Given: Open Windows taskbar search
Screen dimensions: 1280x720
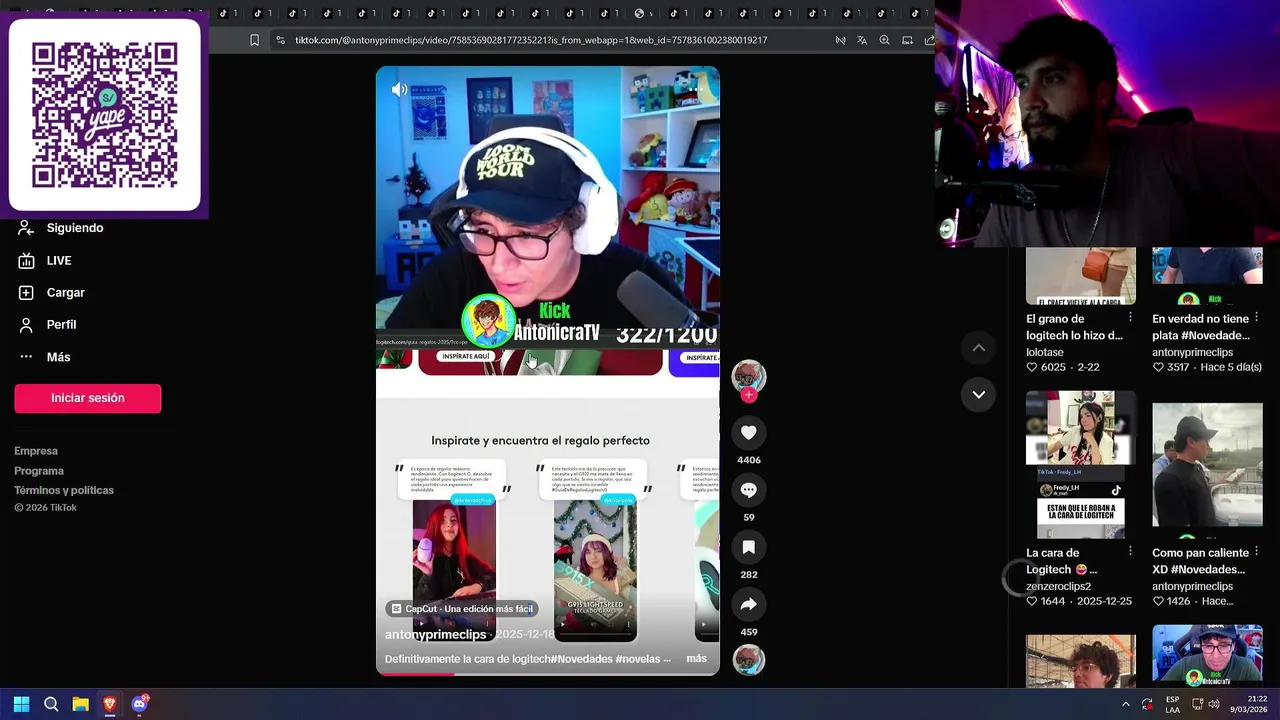Looking at the screenshot, I should [51, 704].
